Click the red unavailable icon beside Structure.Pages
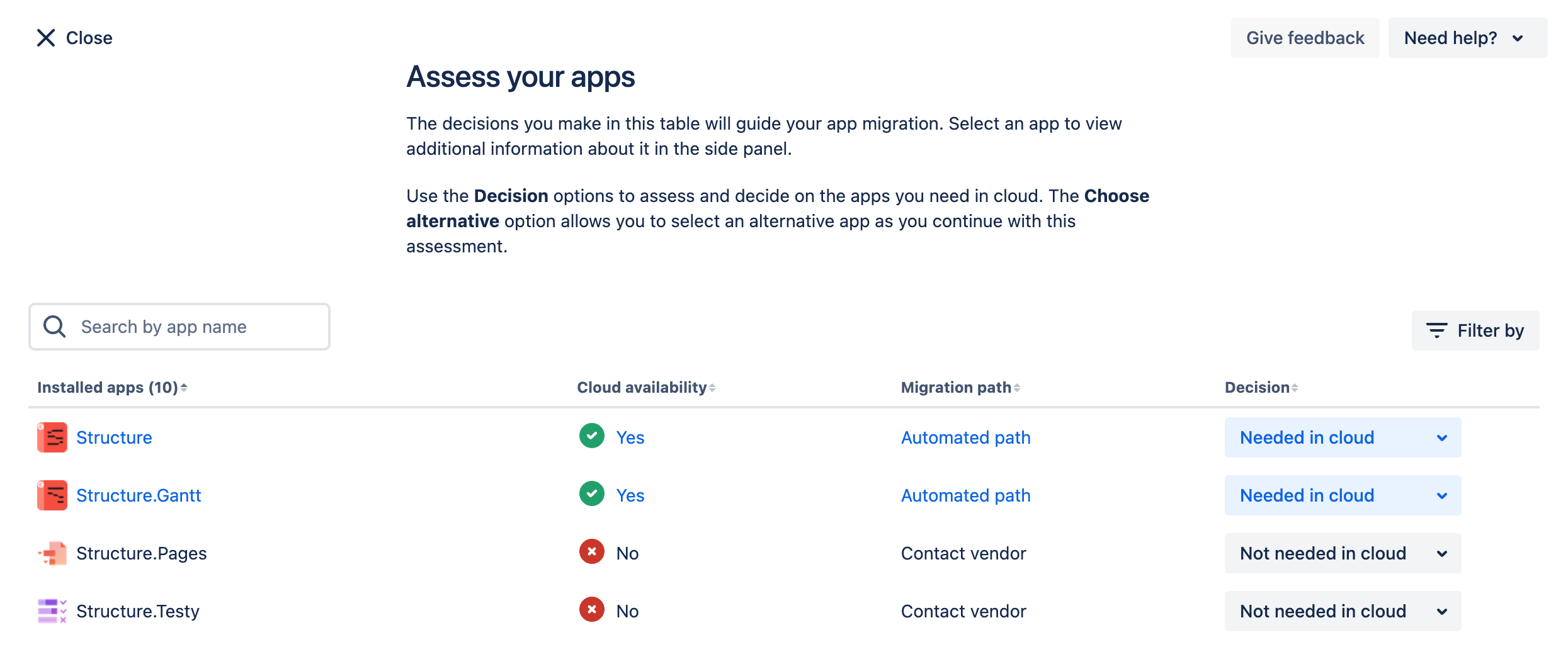The height and width of the screenshot is (647, 1568). click(x=591, y=553)
